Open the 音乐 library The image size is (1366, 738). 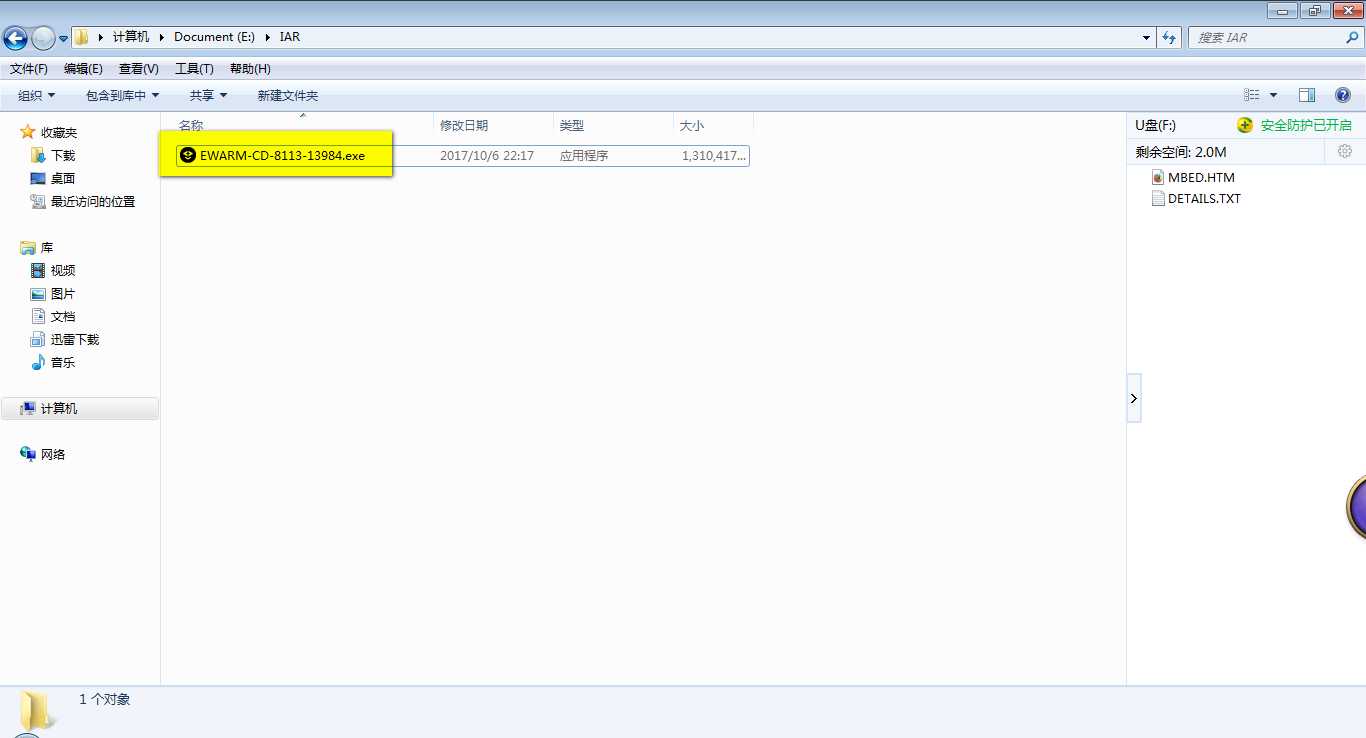63,362
